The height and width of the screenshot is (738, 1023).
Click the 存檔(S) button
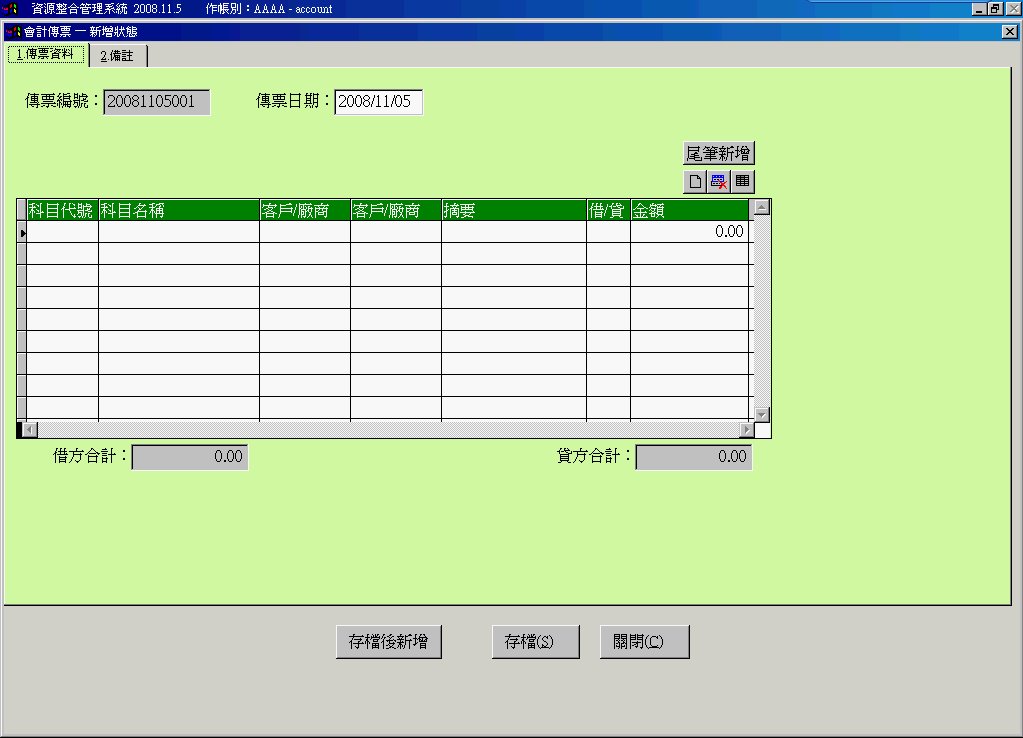pos(536,642)
